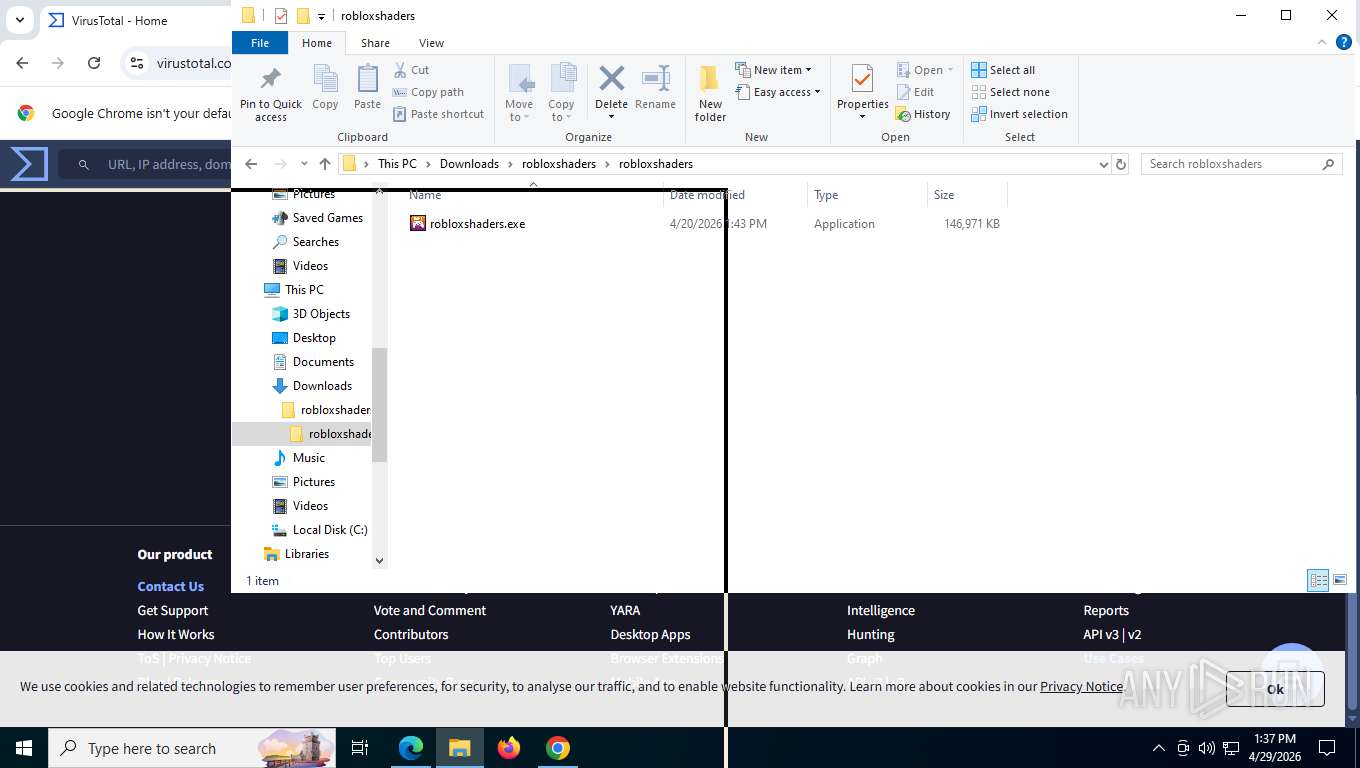Refresh the current folder view
This screenshot has width=1360, height=768.
point(1121,164)
